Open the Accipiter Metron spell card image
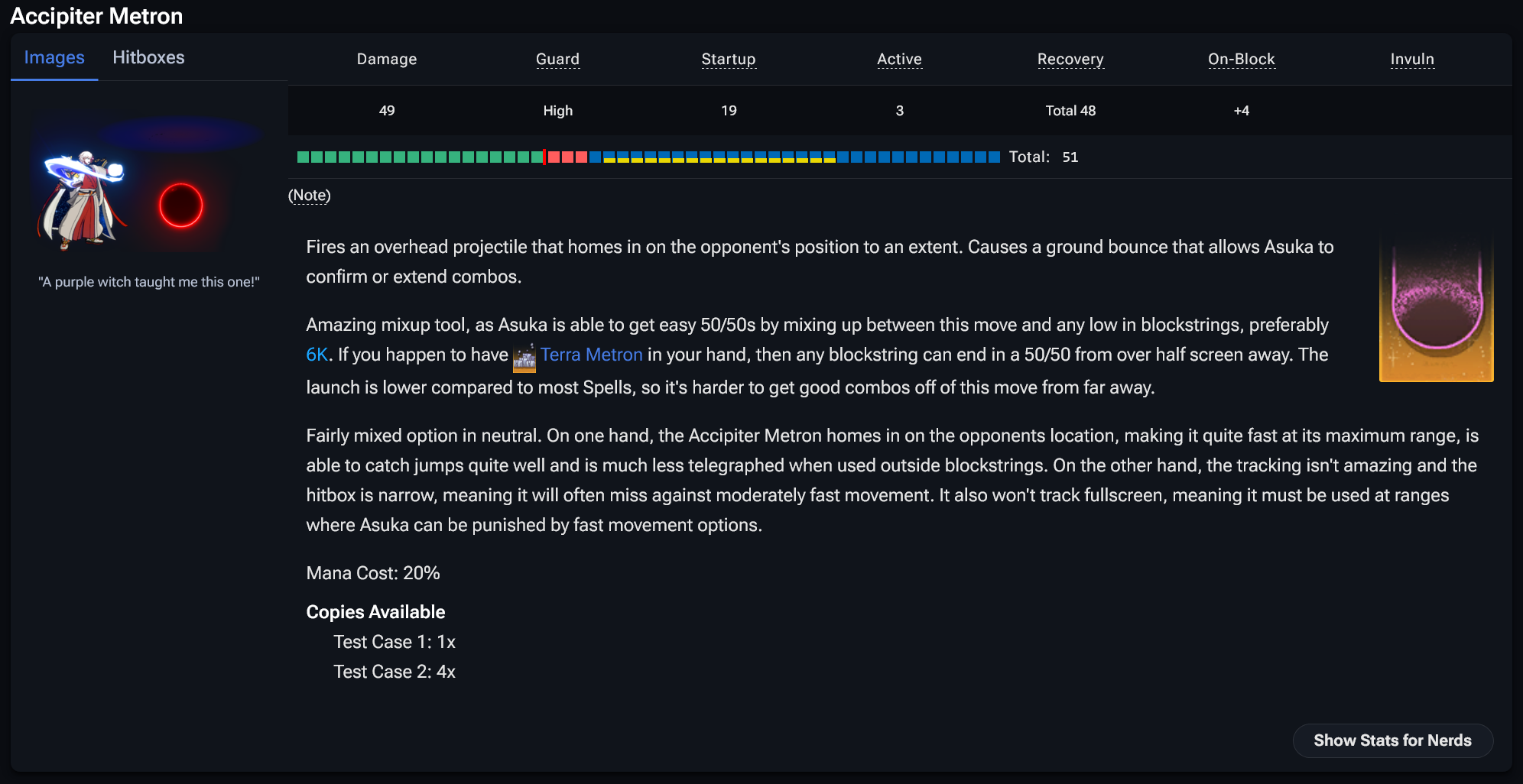The width and height of the screenshot is (1523, 784). 1436,307
